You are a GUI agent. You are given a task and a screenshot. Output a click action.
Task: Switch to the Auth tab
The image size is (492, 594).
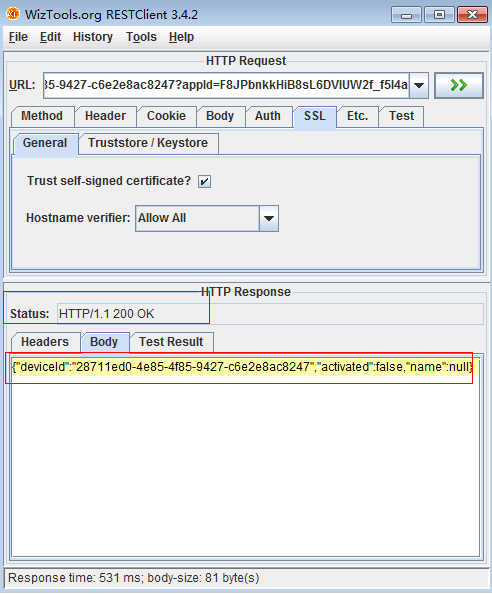[268, 116]
